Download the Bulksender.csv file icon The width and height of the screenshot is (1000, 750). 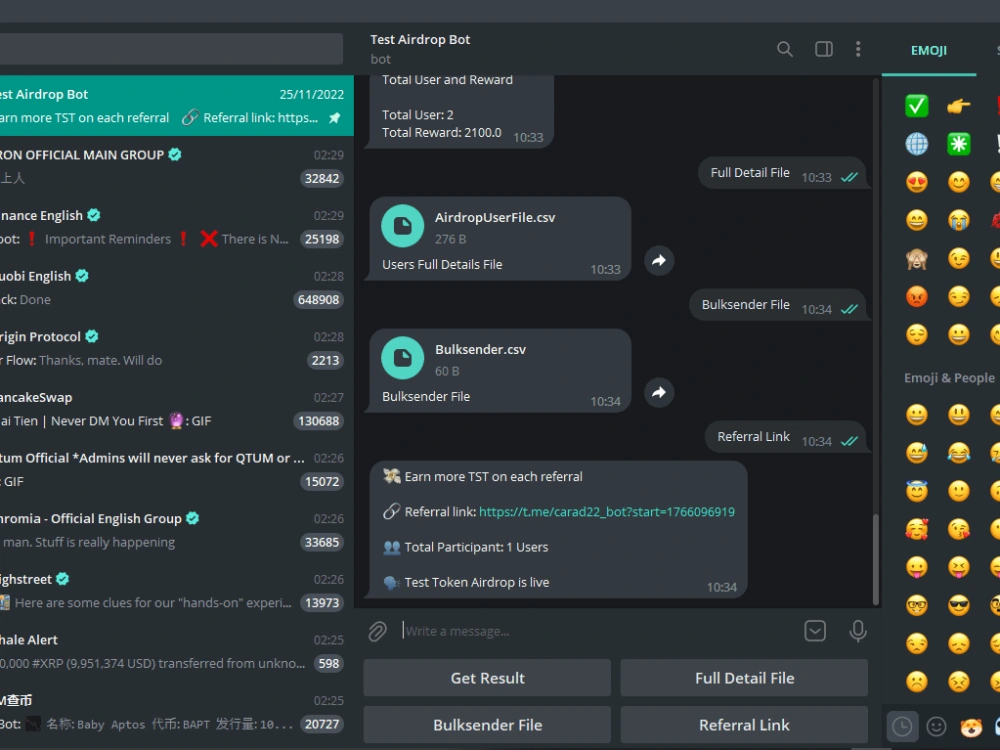tap(402, 358)
